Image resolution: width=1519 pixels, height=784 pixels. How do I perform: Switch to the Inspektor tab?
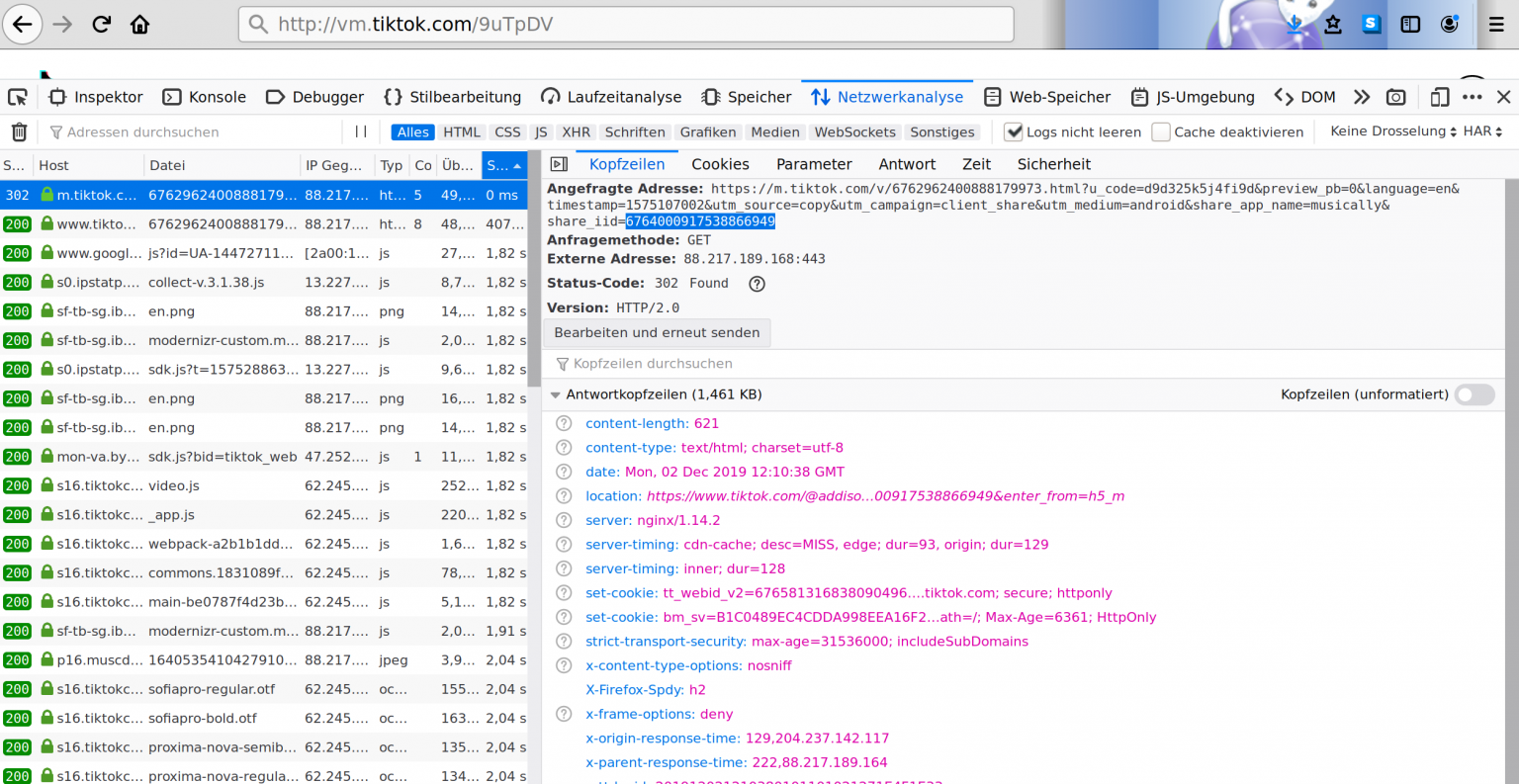(x=97, y=97)
